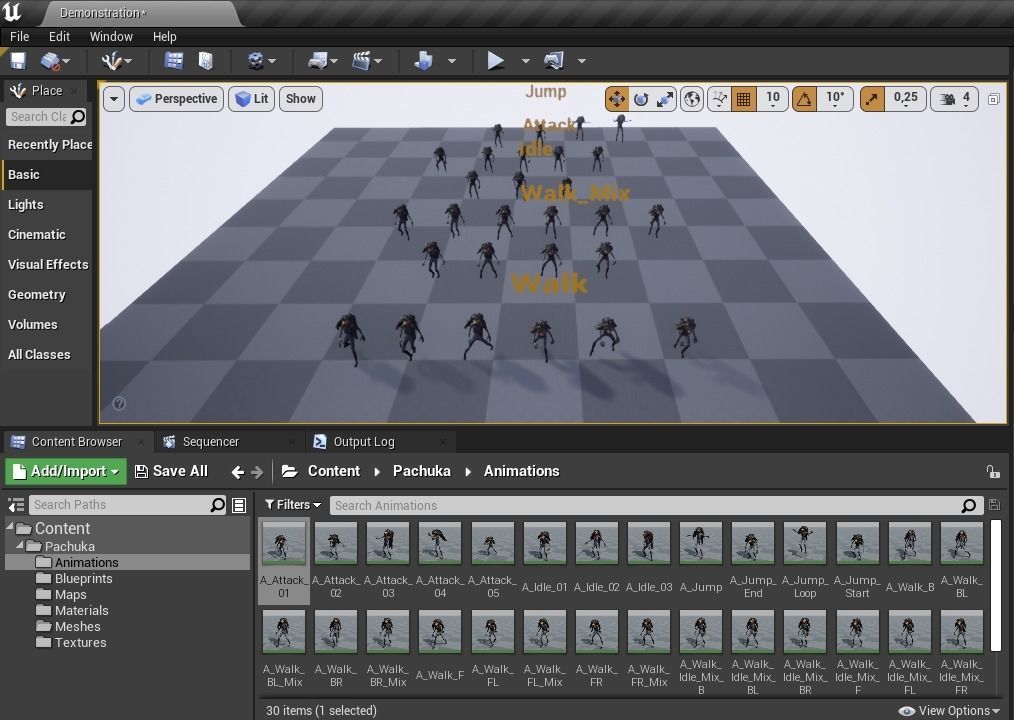
Task: Open the File menu
Action: tap(19, 37)
